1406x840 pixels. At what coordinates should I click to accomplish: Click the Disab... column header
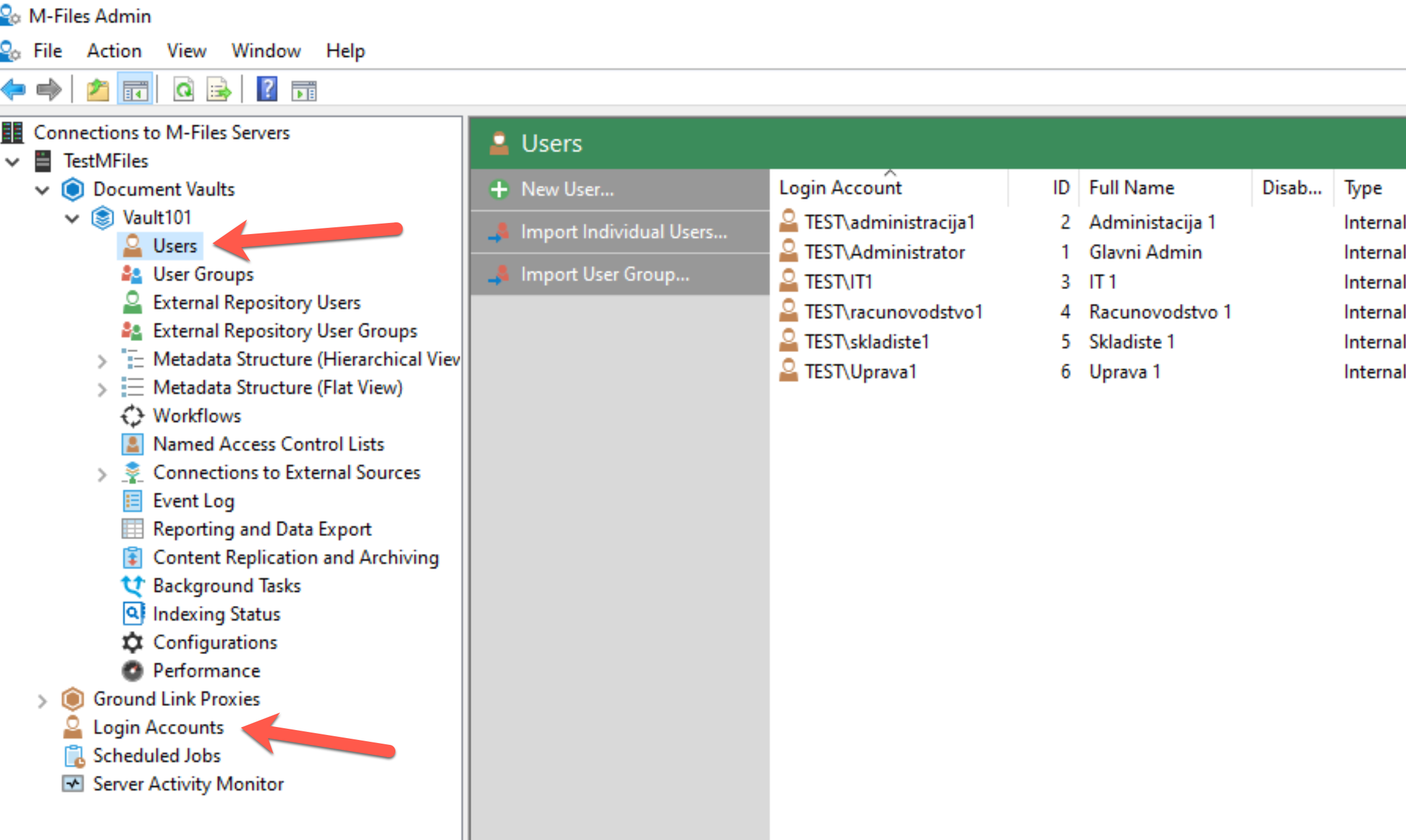[x=1292, y=188]
